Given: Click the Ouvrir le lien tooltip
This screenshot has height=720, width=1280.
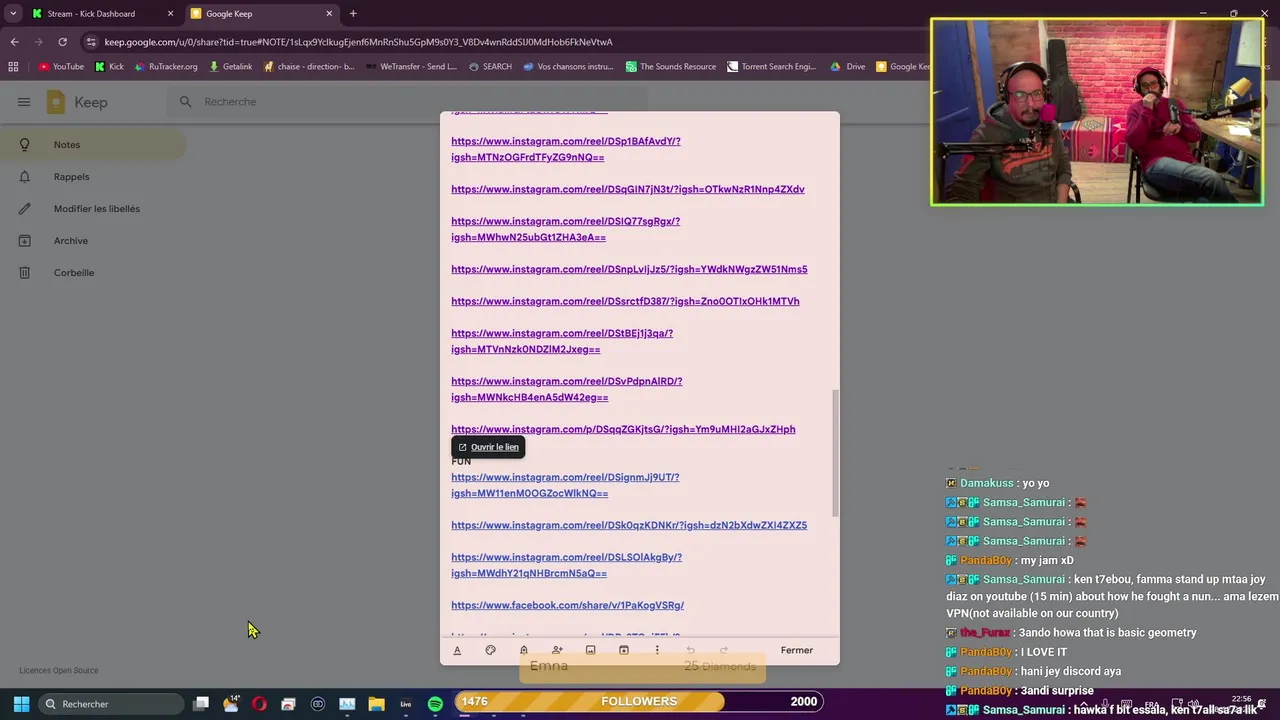Looking at the screenshot, I should 488,447.
